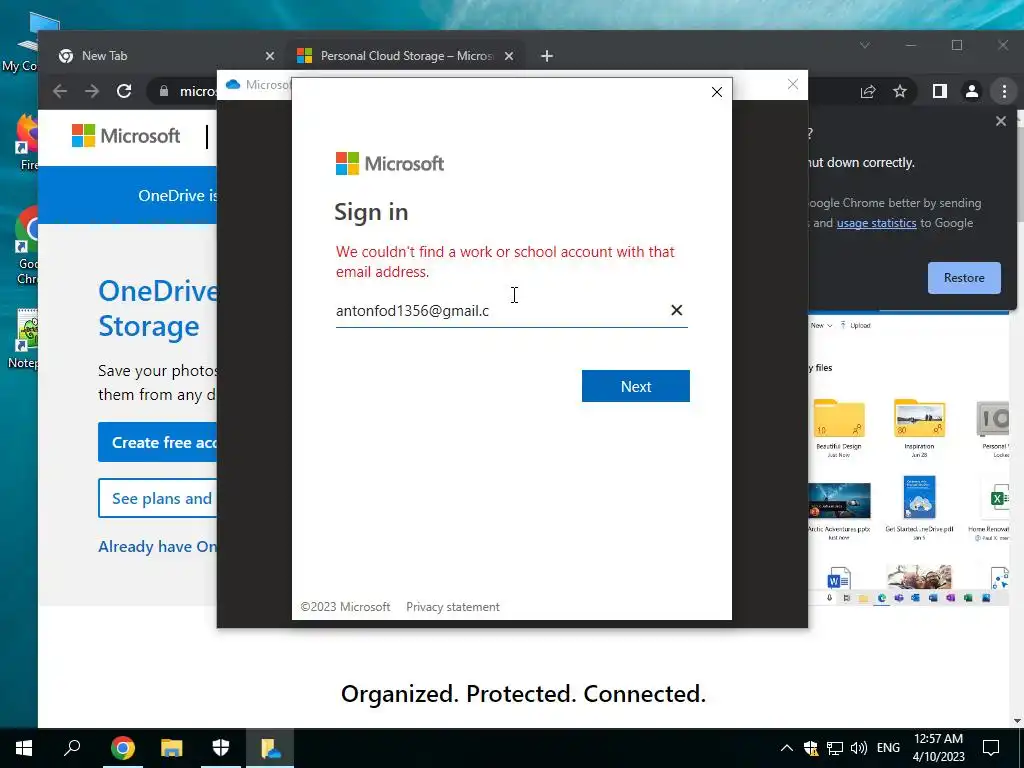Click the Create free account button
Screen dimensions: 1024x768
[157, 442]
